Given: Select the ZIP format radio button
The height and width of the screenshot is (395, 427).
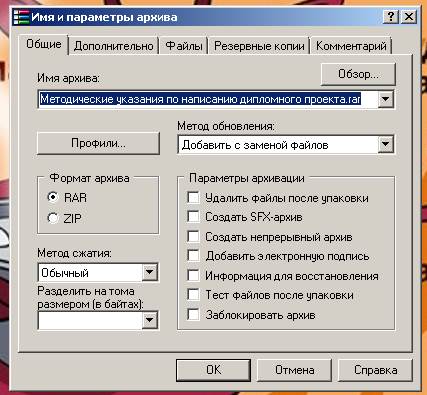Looking at the screenshot, I should click(53, 218).
